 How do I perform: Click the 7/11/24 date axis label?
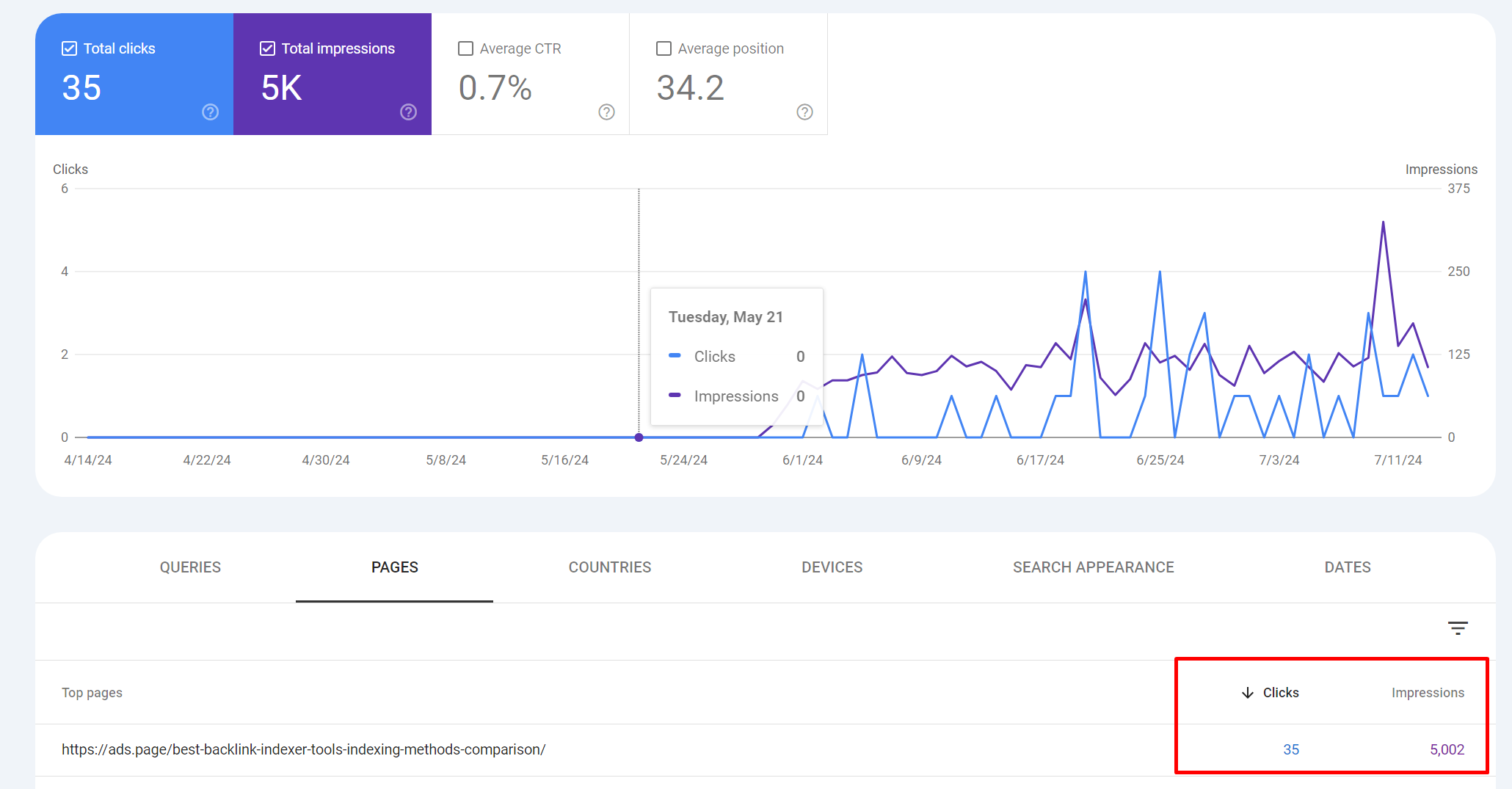point(1397,460)
